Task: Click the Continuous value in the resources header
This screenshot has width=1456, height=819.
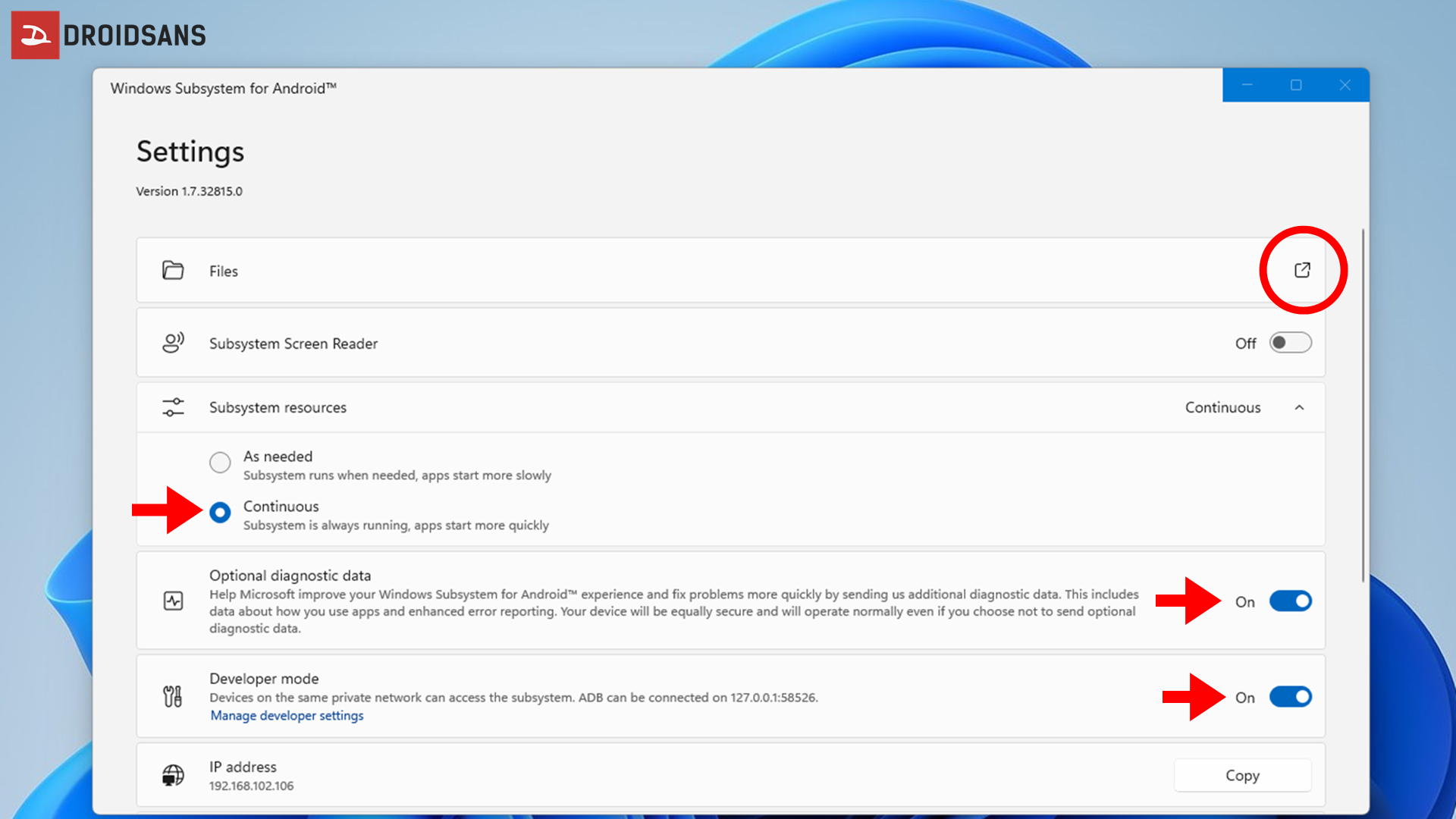Action: 1222,407
